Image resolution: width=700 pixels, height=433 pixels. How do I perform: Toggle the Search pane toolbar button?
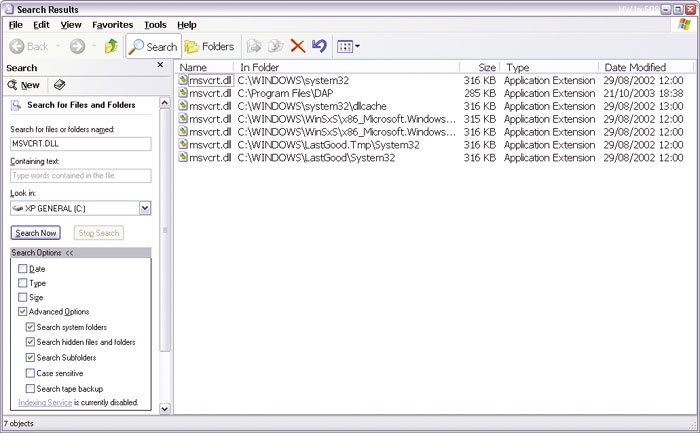point(154,46)
